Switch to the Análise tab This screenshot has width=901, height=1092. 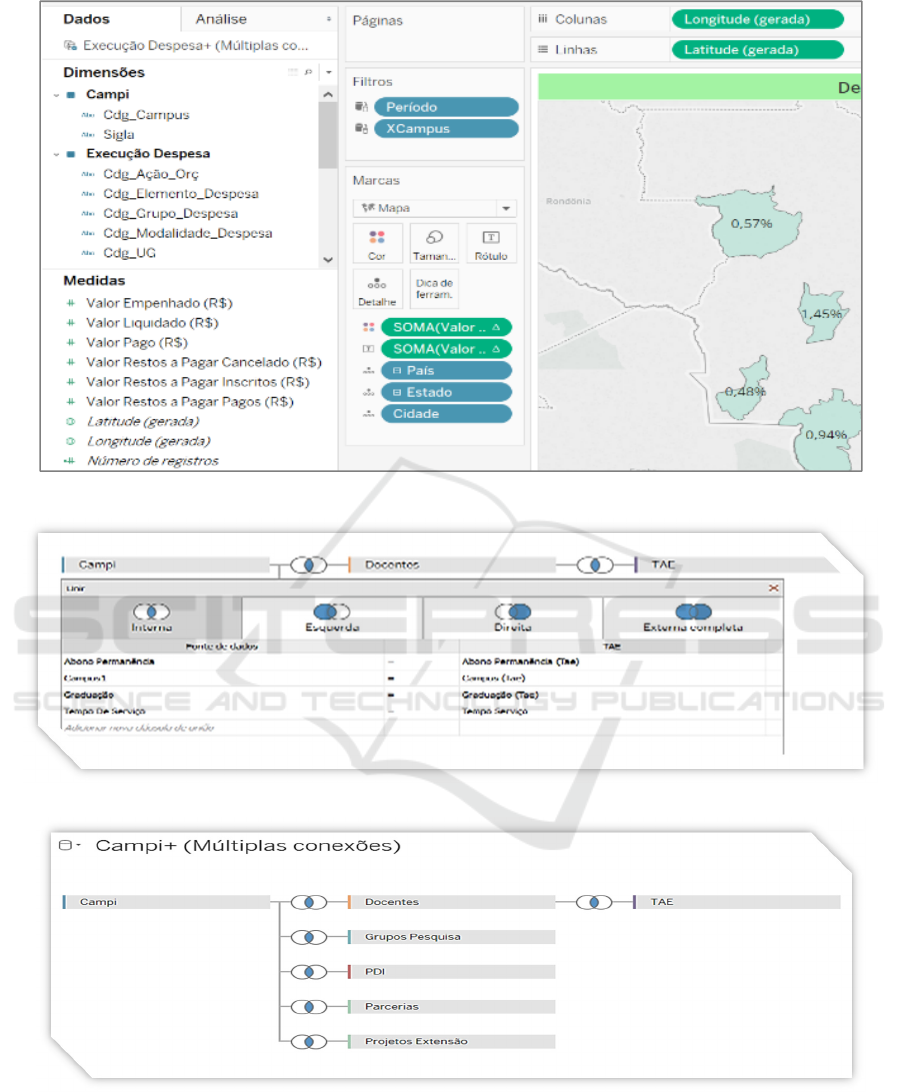(221, 19)
